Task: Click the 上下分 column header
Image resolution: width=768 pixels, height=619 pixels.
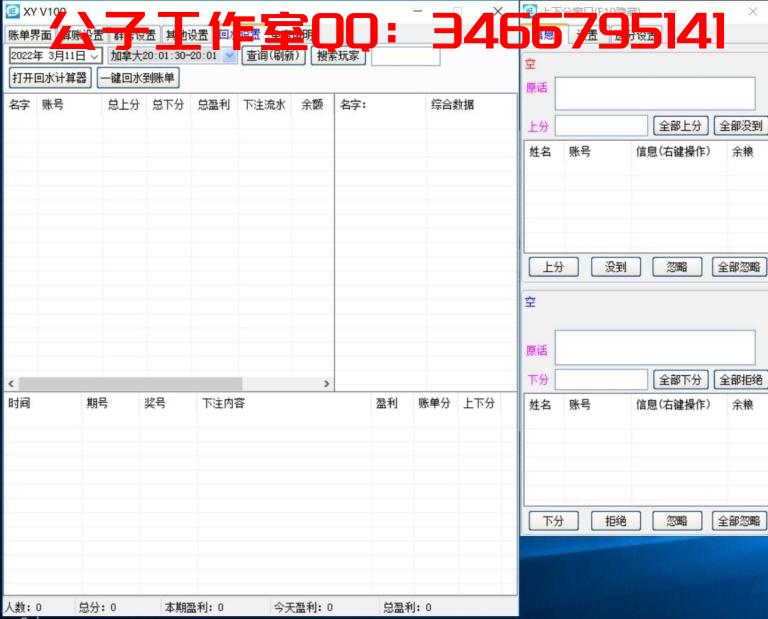Action: click(479, 403)
